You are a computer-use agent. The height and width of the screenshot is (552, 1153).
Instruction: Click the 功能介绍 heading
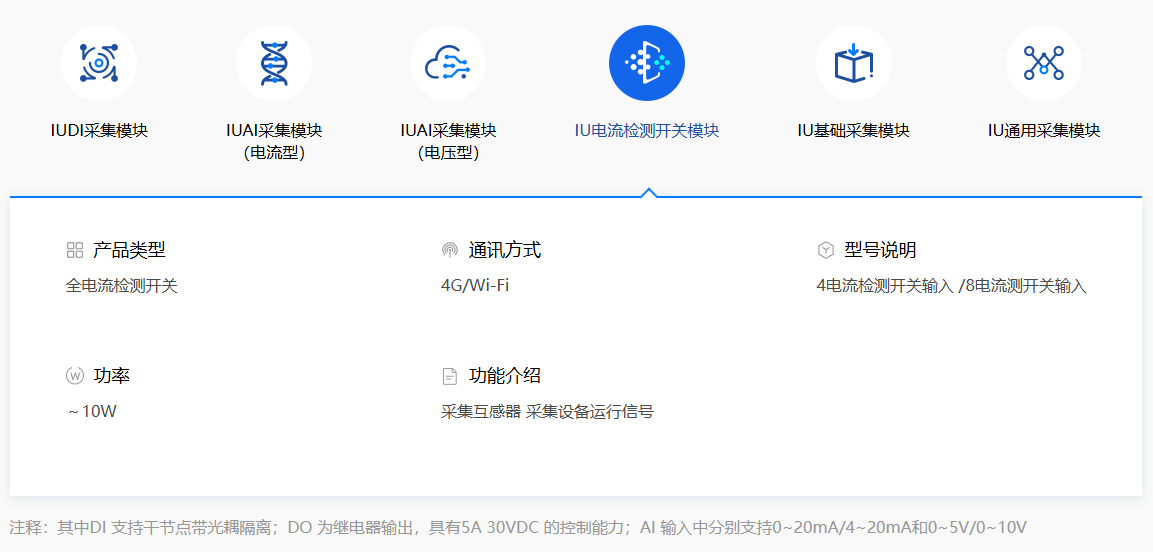point(504,376)
